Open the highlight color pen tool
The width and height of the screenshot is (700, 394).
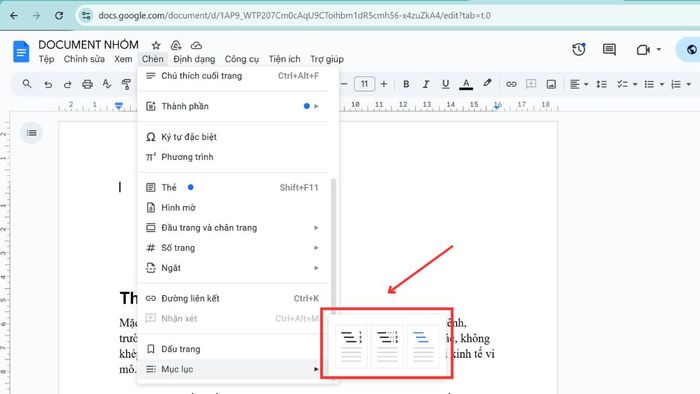[487, 83]
